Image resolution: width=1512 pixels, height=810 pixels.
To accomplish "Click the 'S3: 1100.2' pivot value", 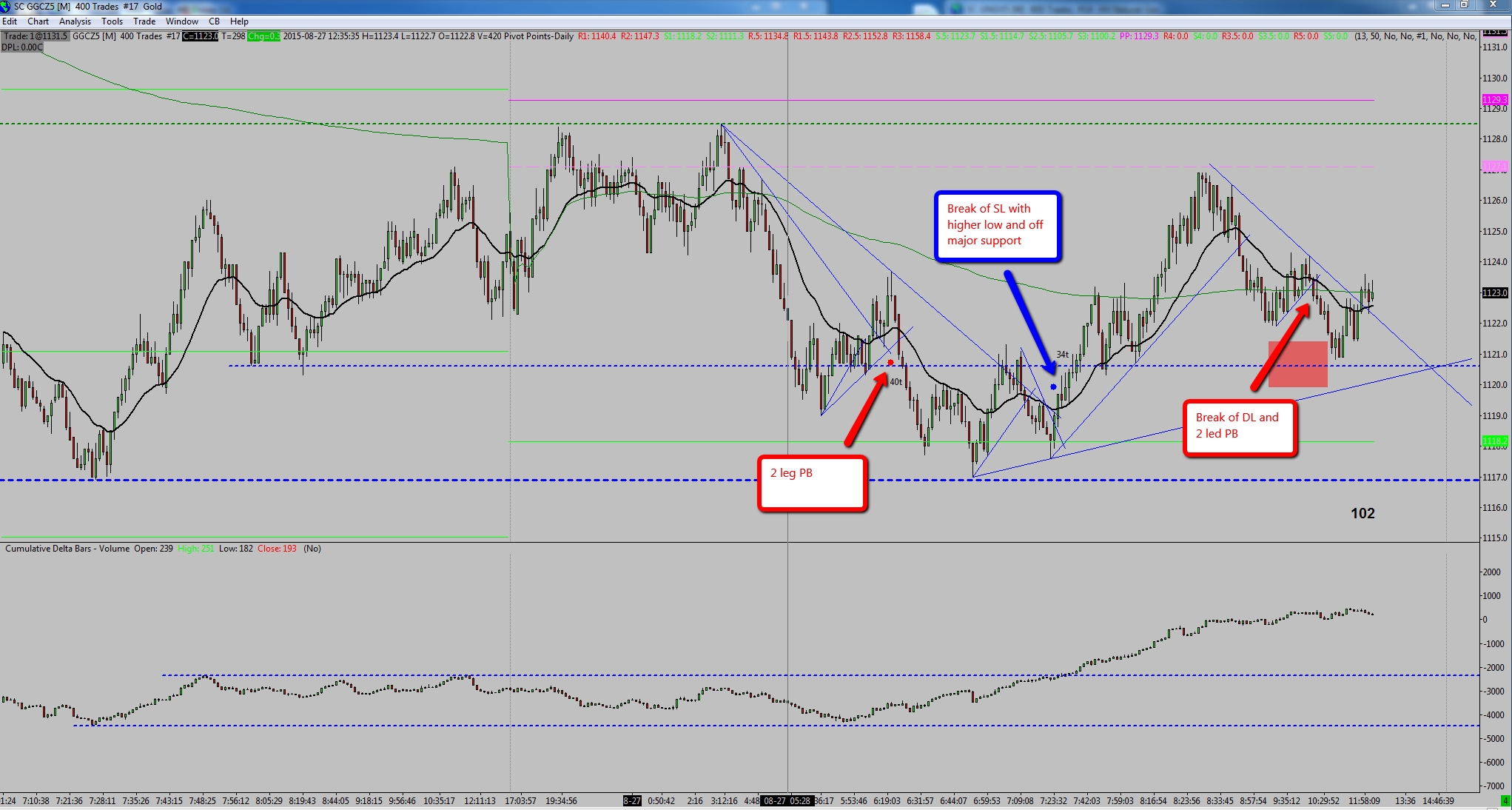I will (1096, 36).
